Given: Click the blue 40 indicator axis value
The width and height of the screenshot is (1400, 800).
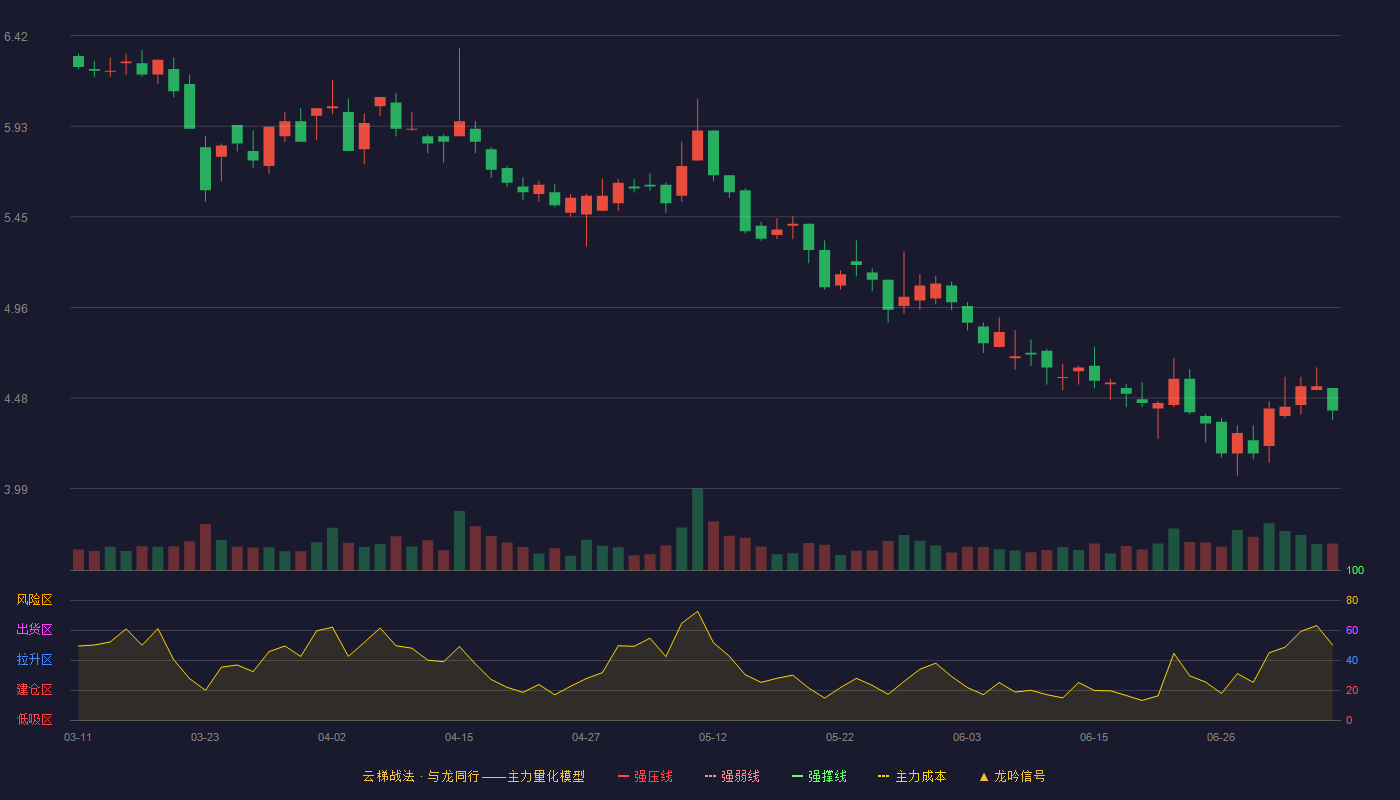Looking at the screenshot, I should click(1352, 660).
